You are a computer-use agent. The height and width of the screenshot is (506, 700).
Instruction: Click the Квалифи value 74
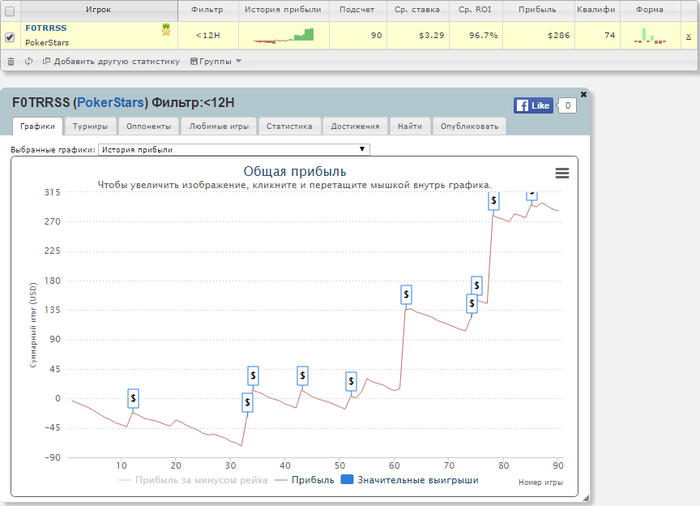610,35
